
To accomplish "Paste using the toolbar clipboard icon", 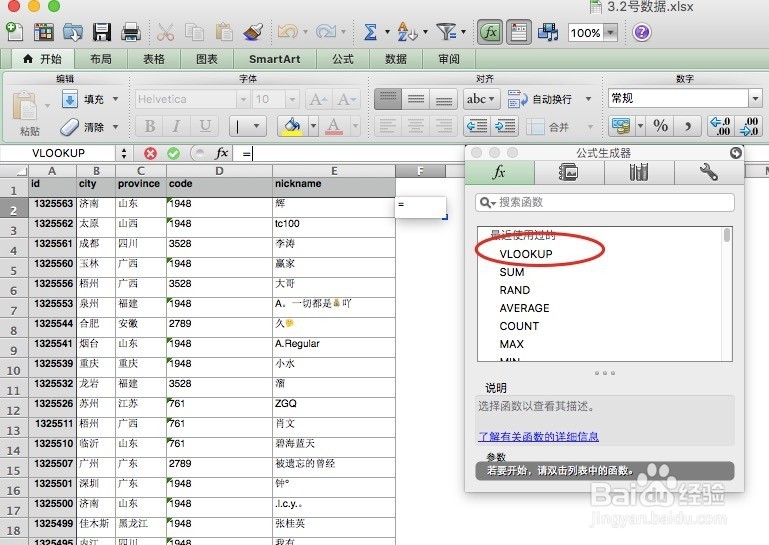I will point(224,32).
